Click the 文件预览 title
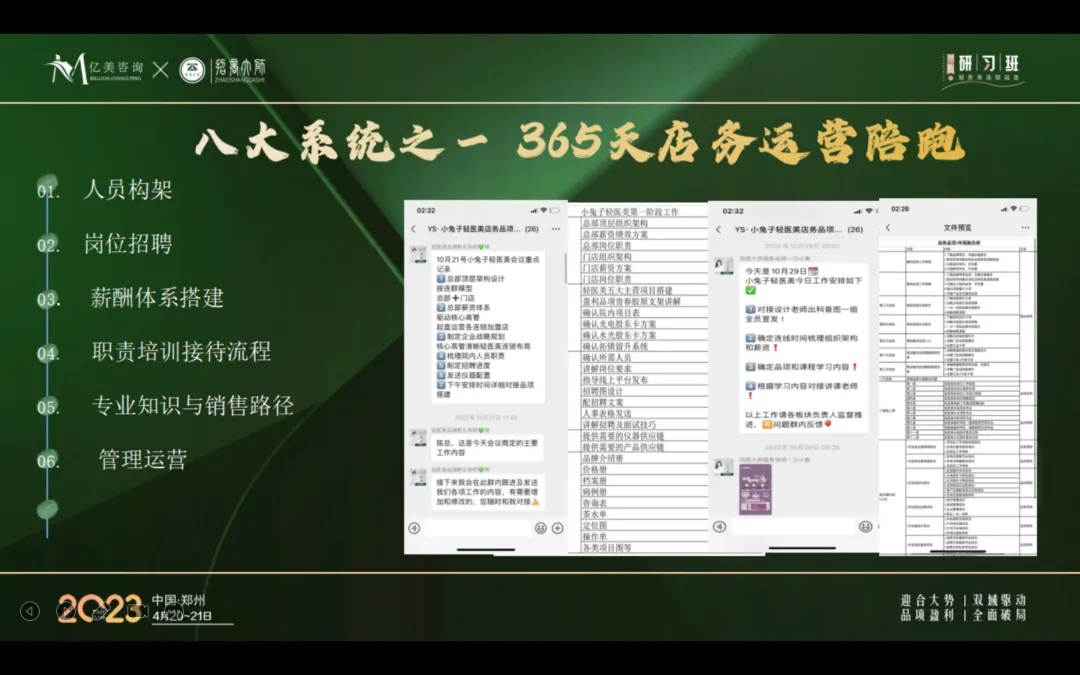The height and width of the screenshot is (675, 1080). click(x=957, y=227)
